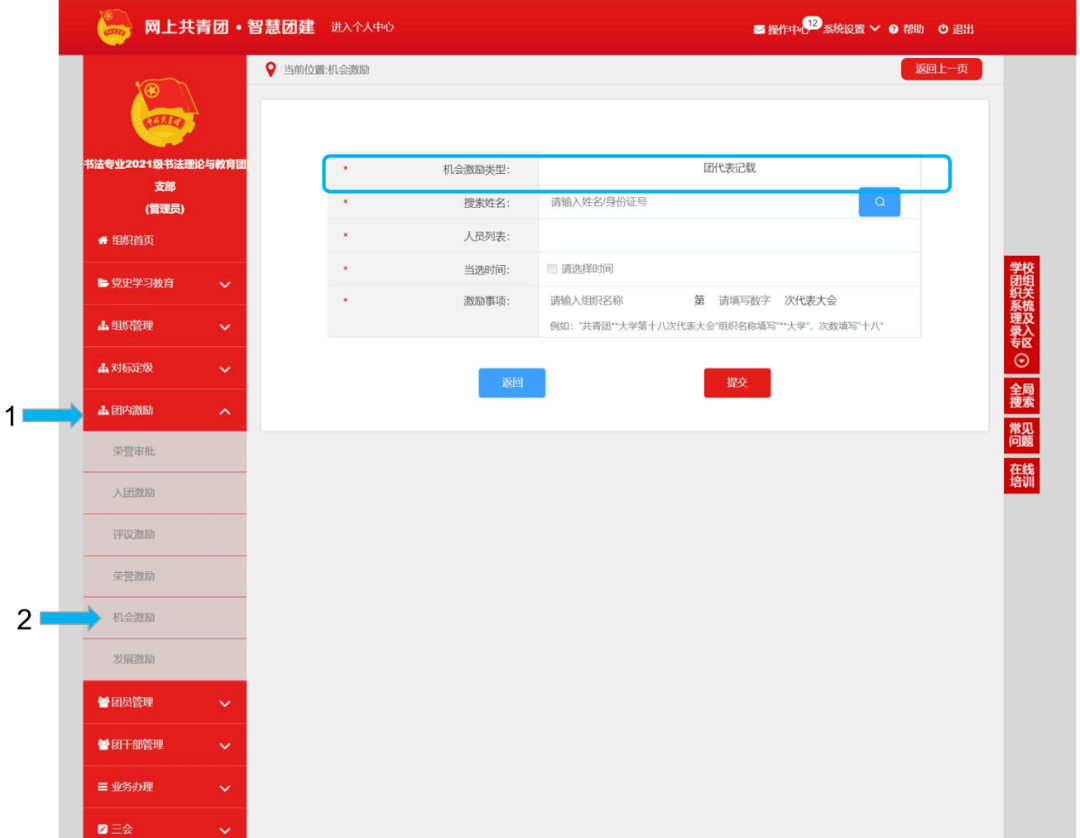
Task: Click the red 提交 submit button
Action: coord(737,382)
